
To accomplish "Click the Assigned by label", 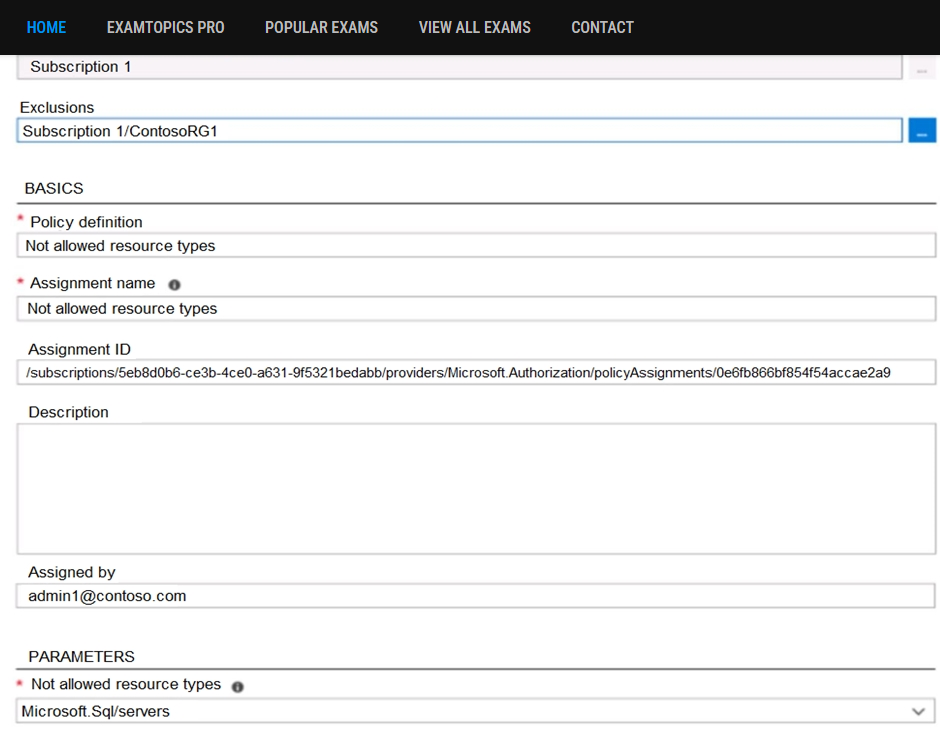I will click(x=72, y=572).
